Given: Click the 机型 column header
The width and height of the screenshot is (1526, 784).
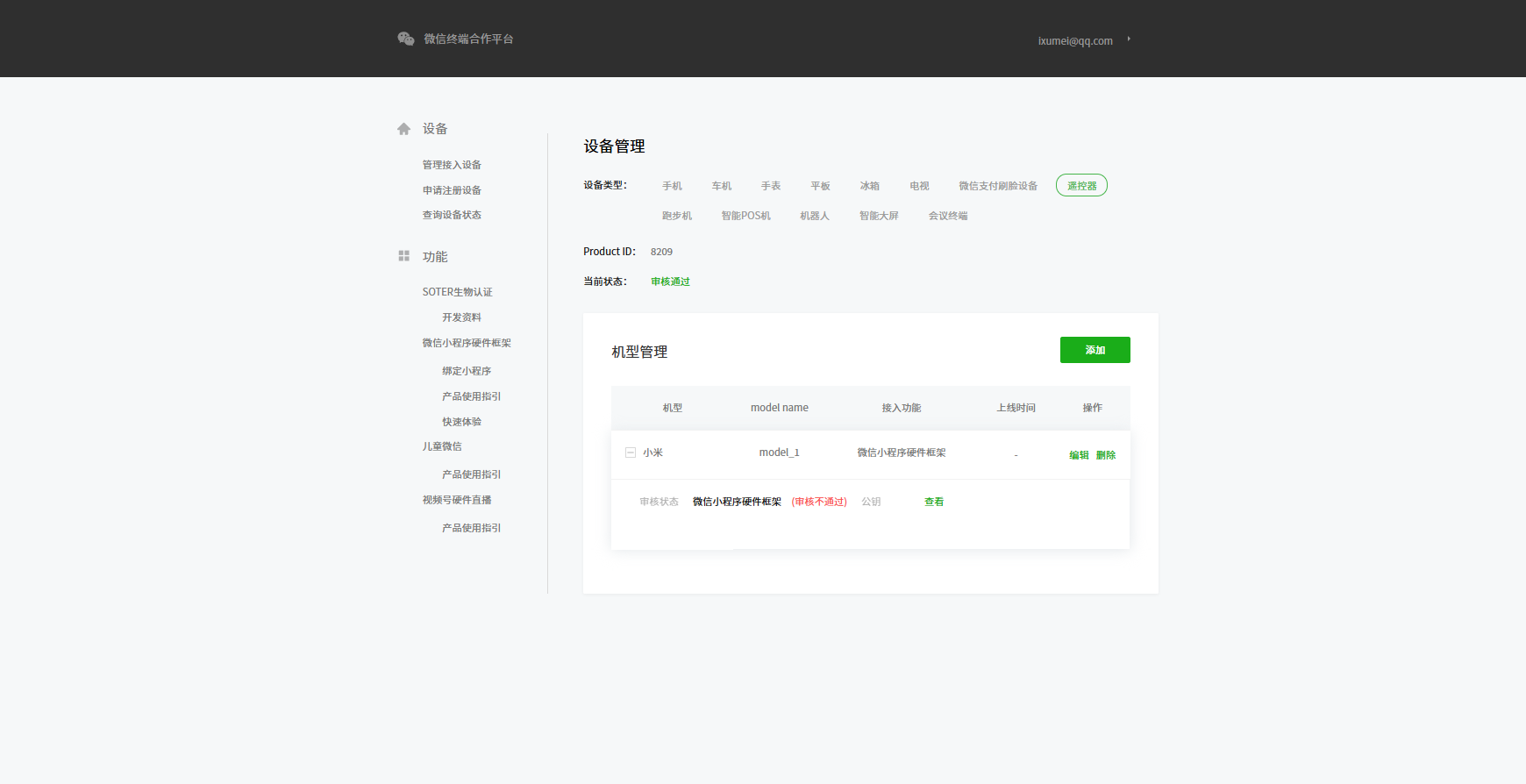Looking at the screenshot, I should (x=673, y=408).
